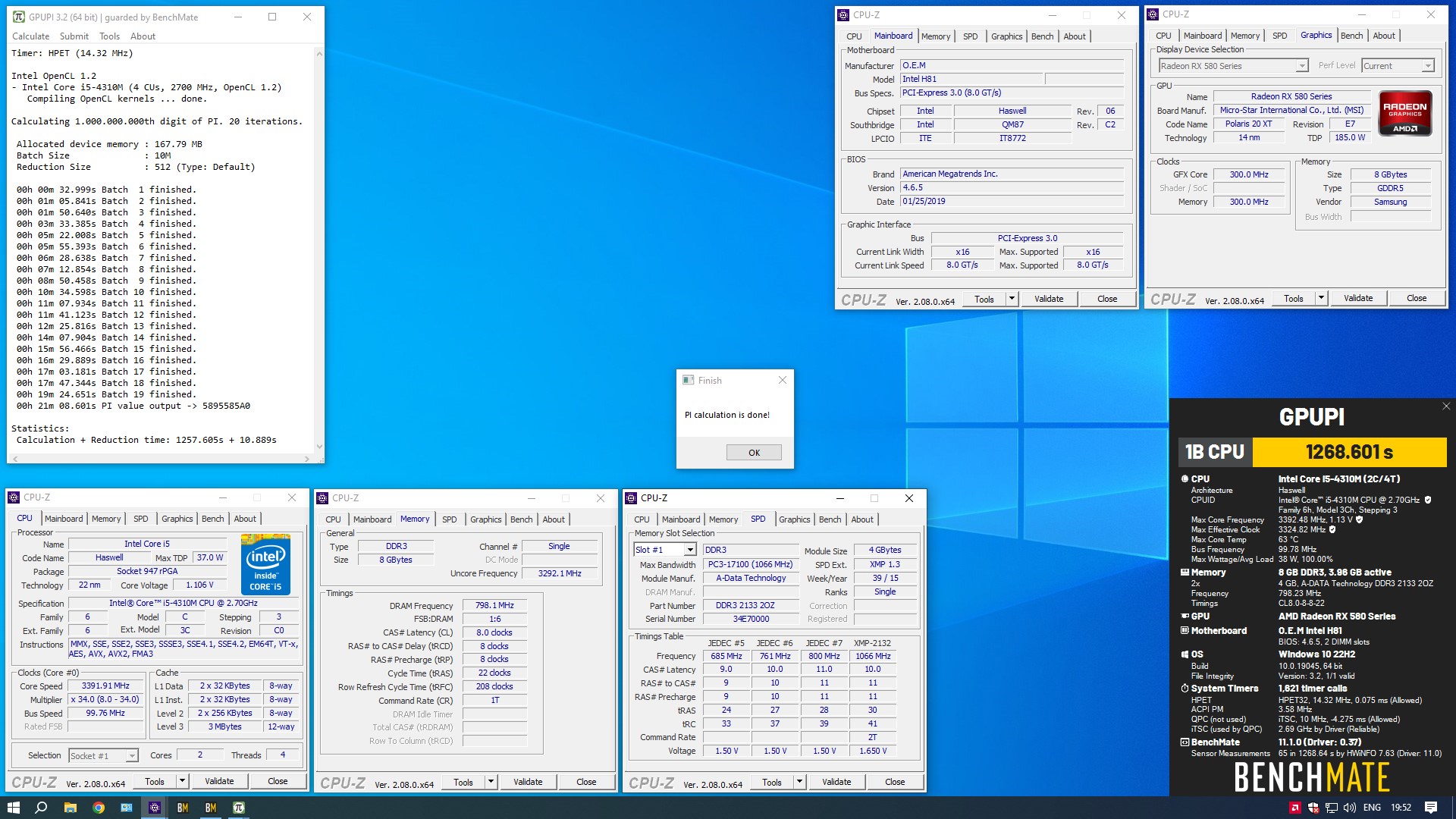Click the 19:52 clock in the taskbar
The width and height of the screenshot is (1456, 819).
1401,808
